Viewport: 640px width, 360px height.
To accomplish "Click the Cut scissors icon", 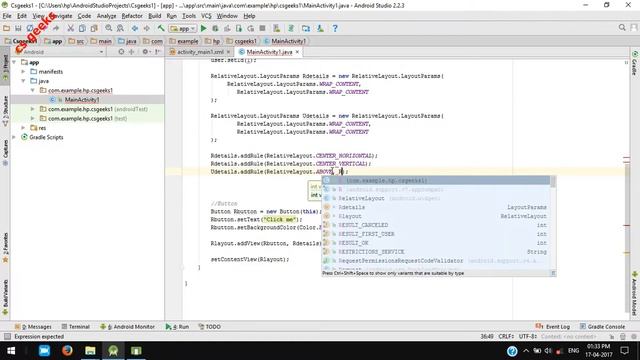I will tap(71, 28).
